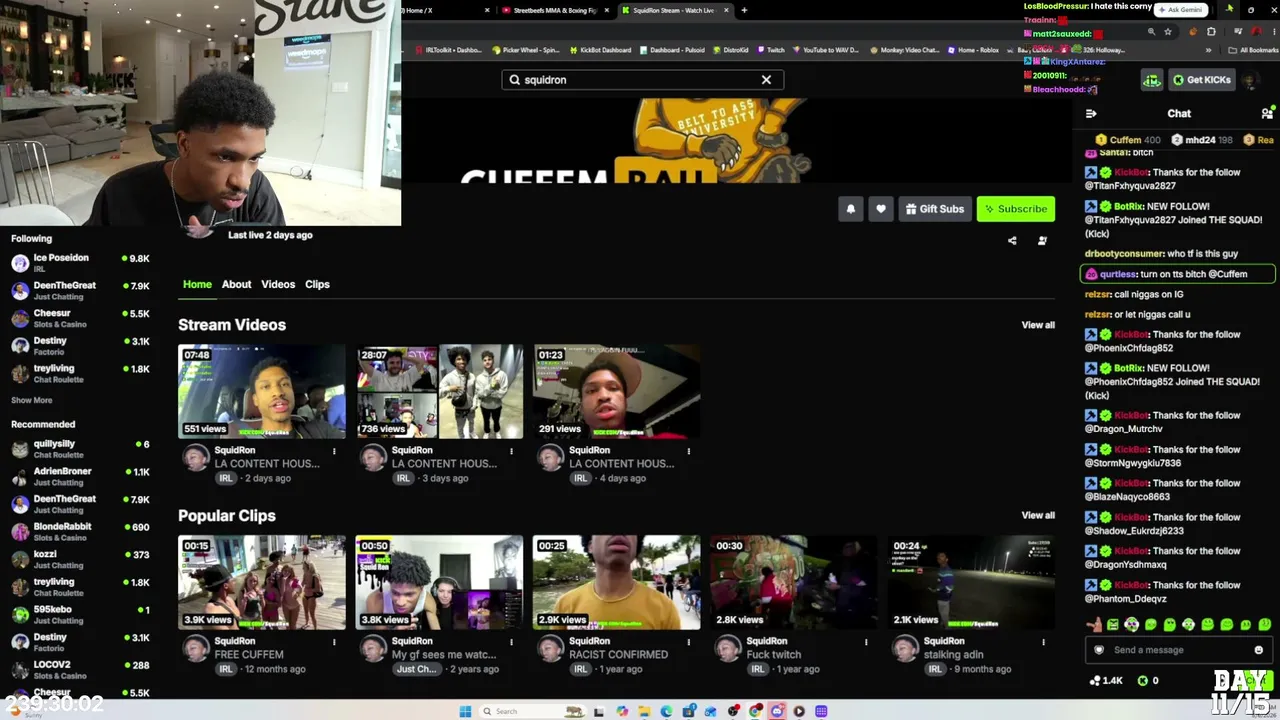Screen dimensions: 1280x720
Task: Open the emote picker smiley in chat input
Action: tap(1258, 650)
